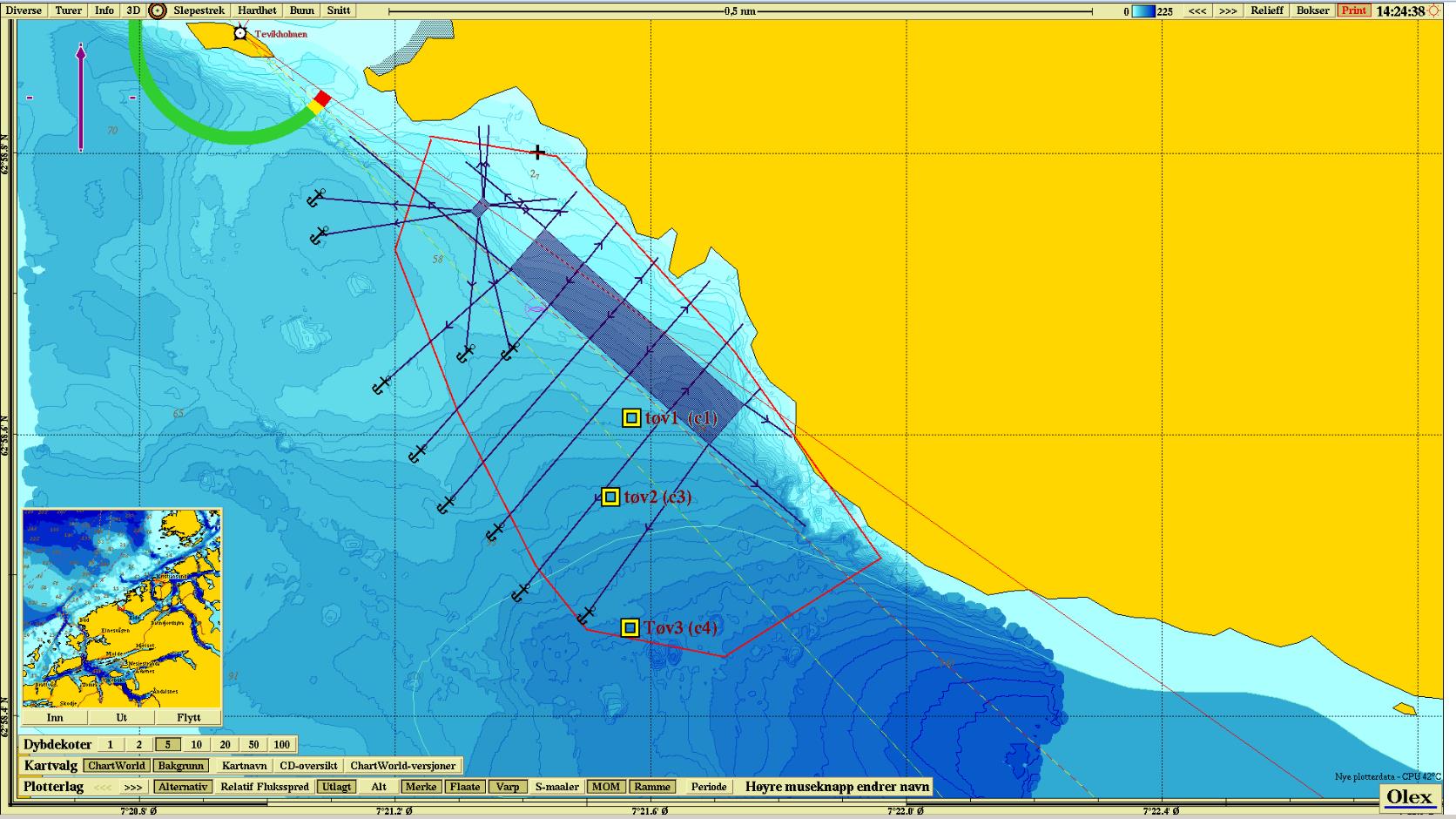Open the Snitt menu
Image resolution: width=1456 pixels, height=819 pixels.
[x=339, y=10]
